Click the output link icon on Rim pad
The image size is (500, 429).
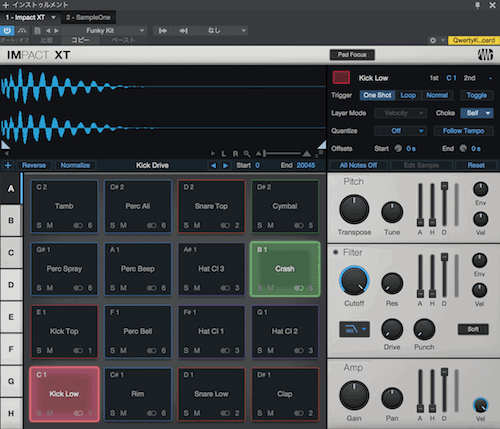pyautogui.click(x=152, y=413)
